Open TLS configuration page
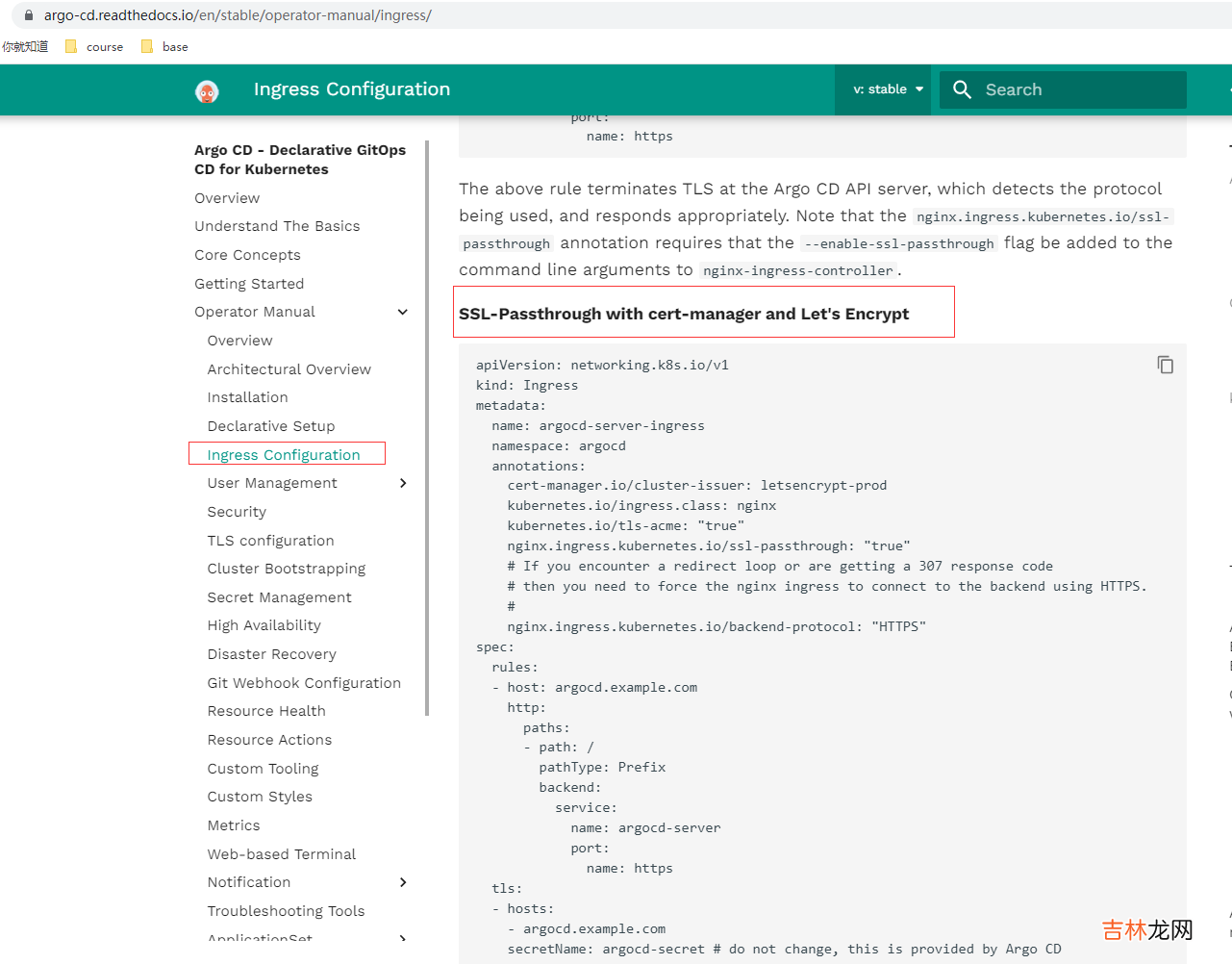1232x964 pixels. 270,541
